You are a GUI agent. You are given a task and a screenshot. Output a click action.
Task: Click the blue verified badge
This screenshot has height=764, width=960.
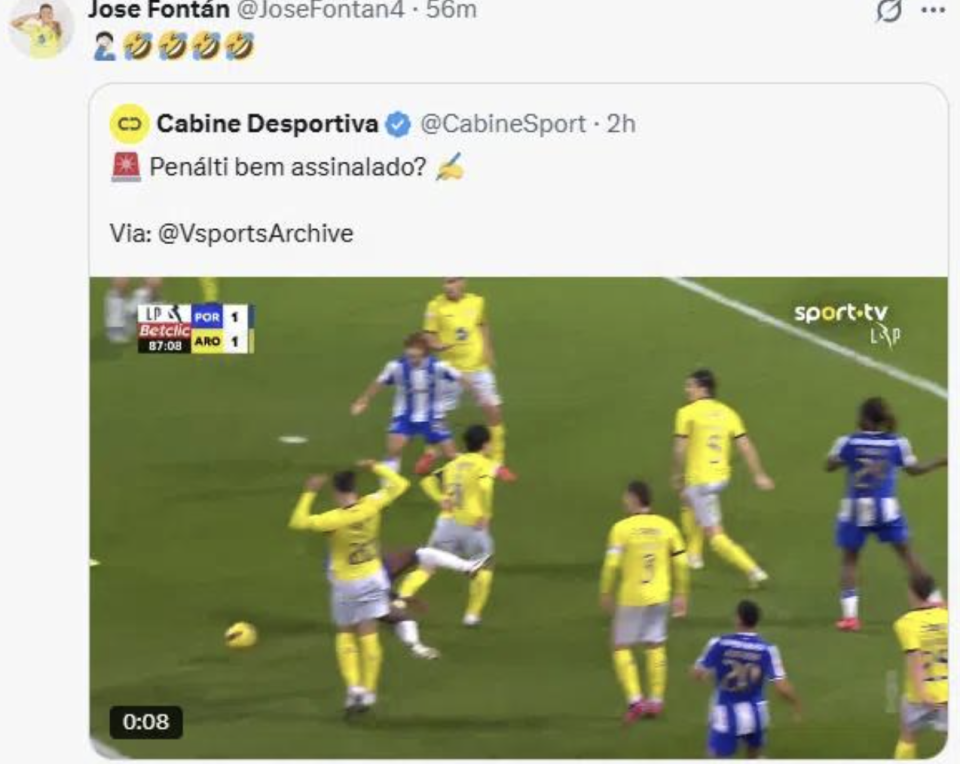(x=398, y=124)
